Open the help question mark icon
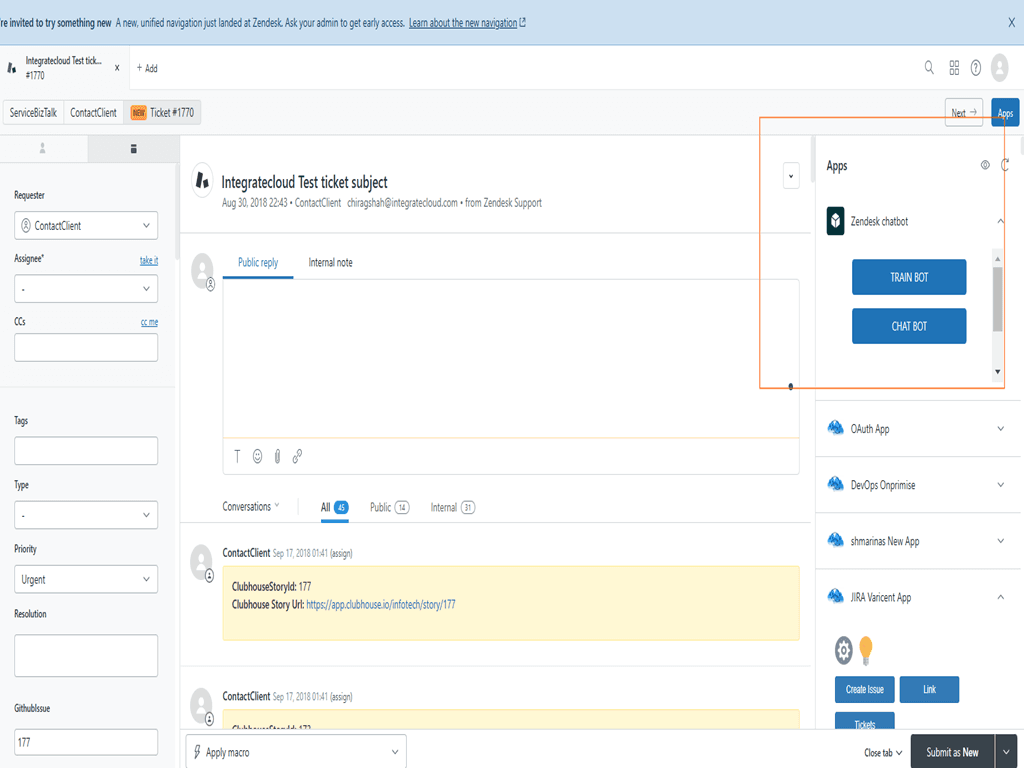The height and width of the screenshot is (768, 1024). click(x=976, y=68)
